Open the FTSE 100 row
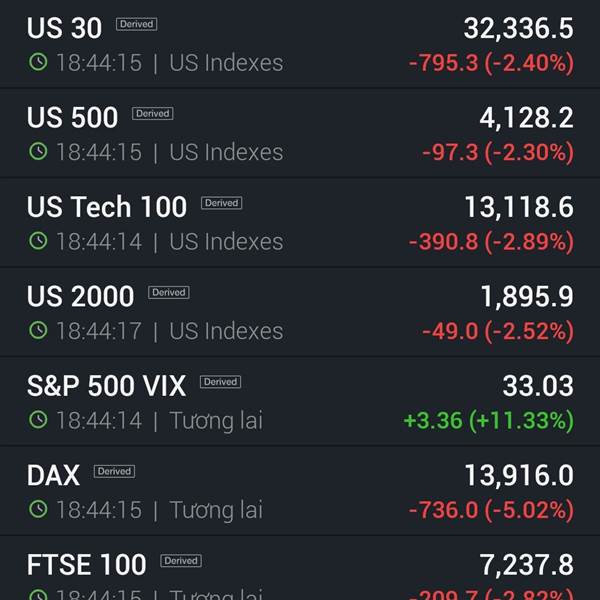 click(x=300, y=568)
